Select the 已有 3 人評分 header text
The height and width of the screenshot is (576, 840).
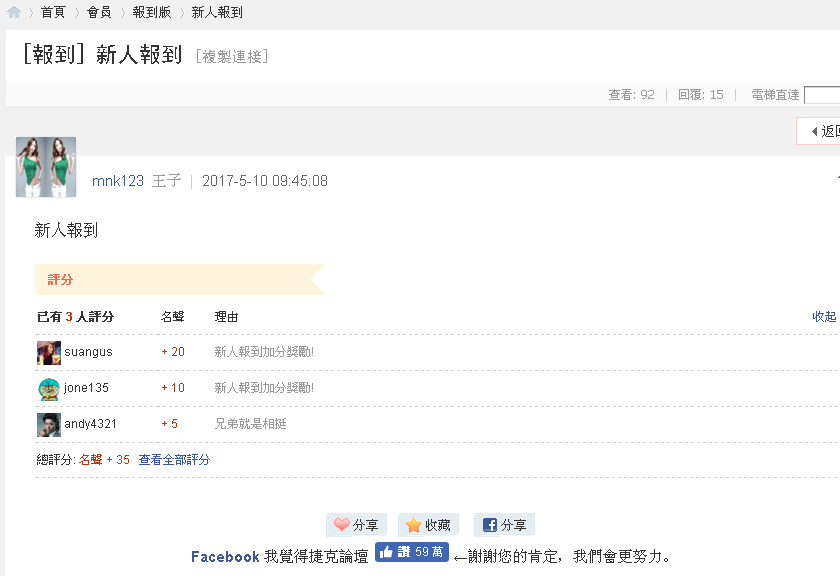pos(76,317)
